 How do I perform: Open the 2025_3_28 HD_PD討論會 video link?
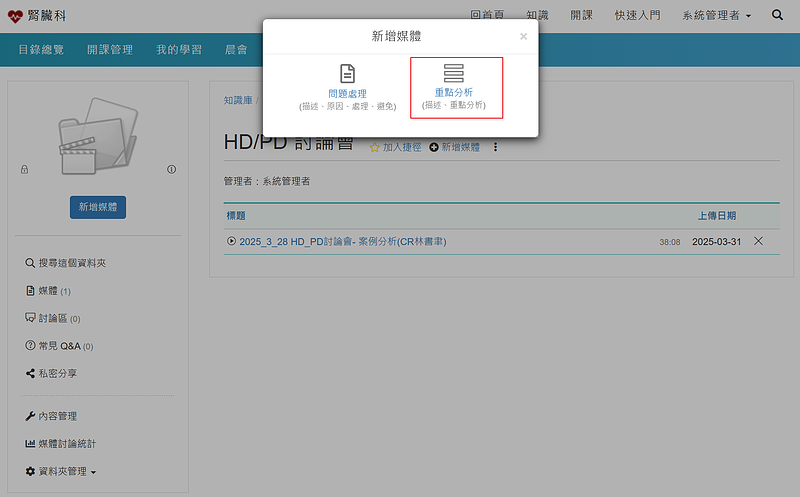pos(342,242)
